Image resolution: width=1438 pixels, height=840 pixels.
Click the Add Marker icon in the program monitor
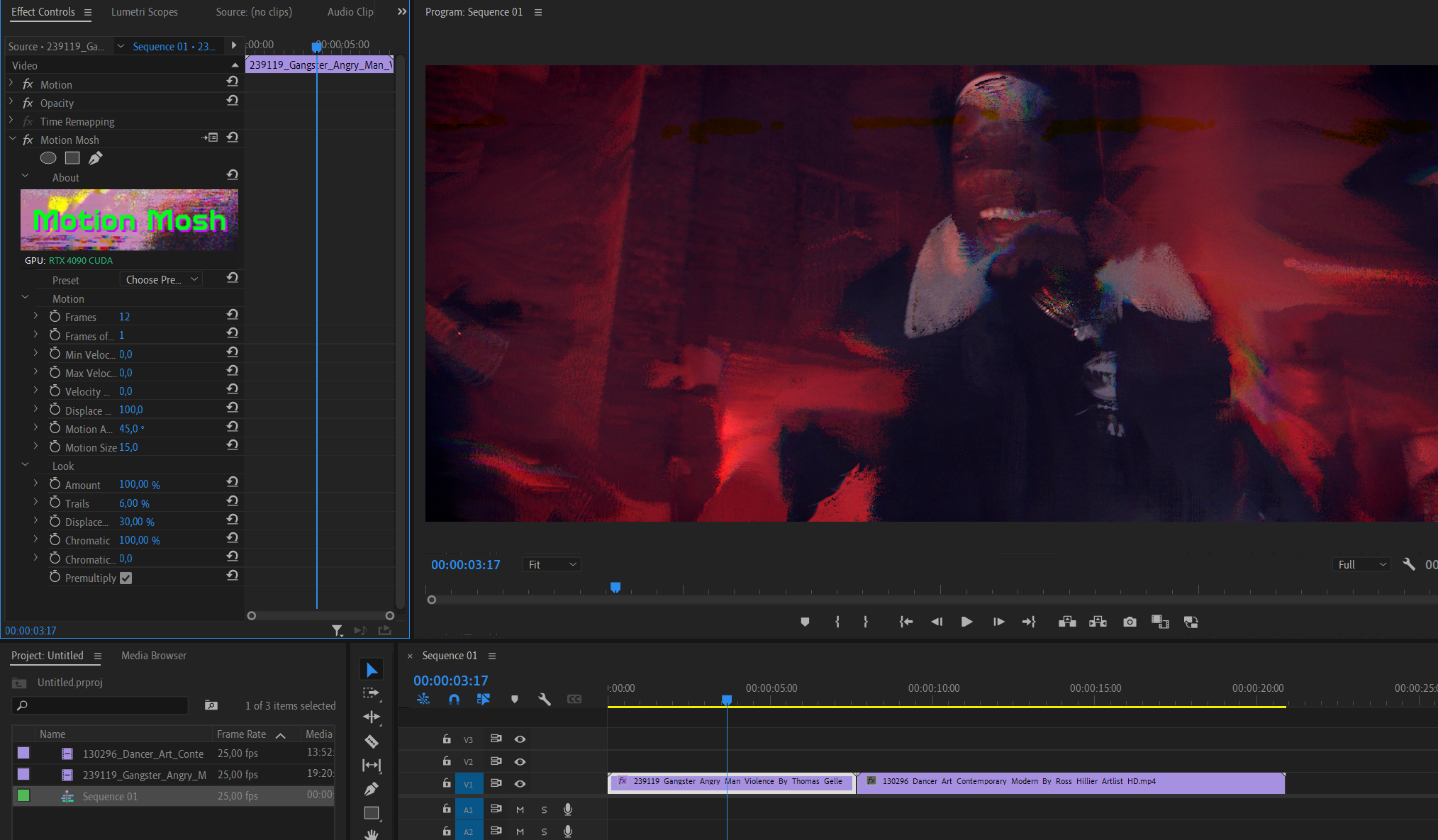pyautogui.click(x=805, y=622)
